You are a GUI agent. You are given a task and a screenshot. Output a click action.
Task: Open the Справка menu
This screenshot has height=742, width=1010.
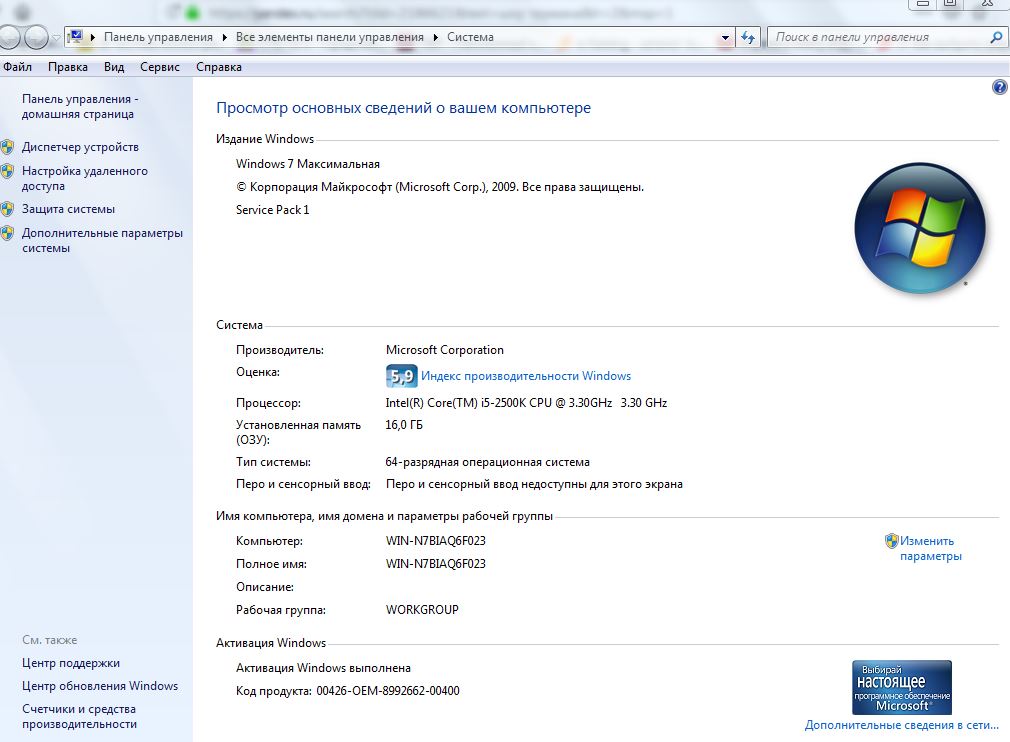coord(219,67)
